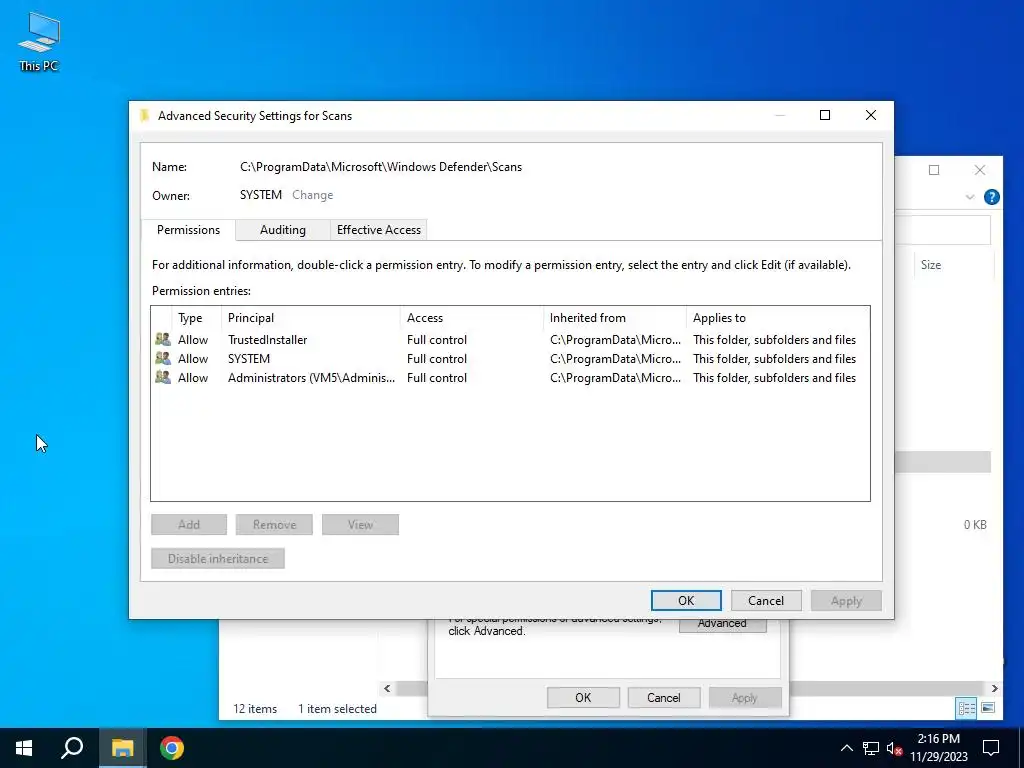Screen dimensions: 1024x768
Task: Show the taskbar clock calendar
Action: pyautogui.click(x=938, y=748)
